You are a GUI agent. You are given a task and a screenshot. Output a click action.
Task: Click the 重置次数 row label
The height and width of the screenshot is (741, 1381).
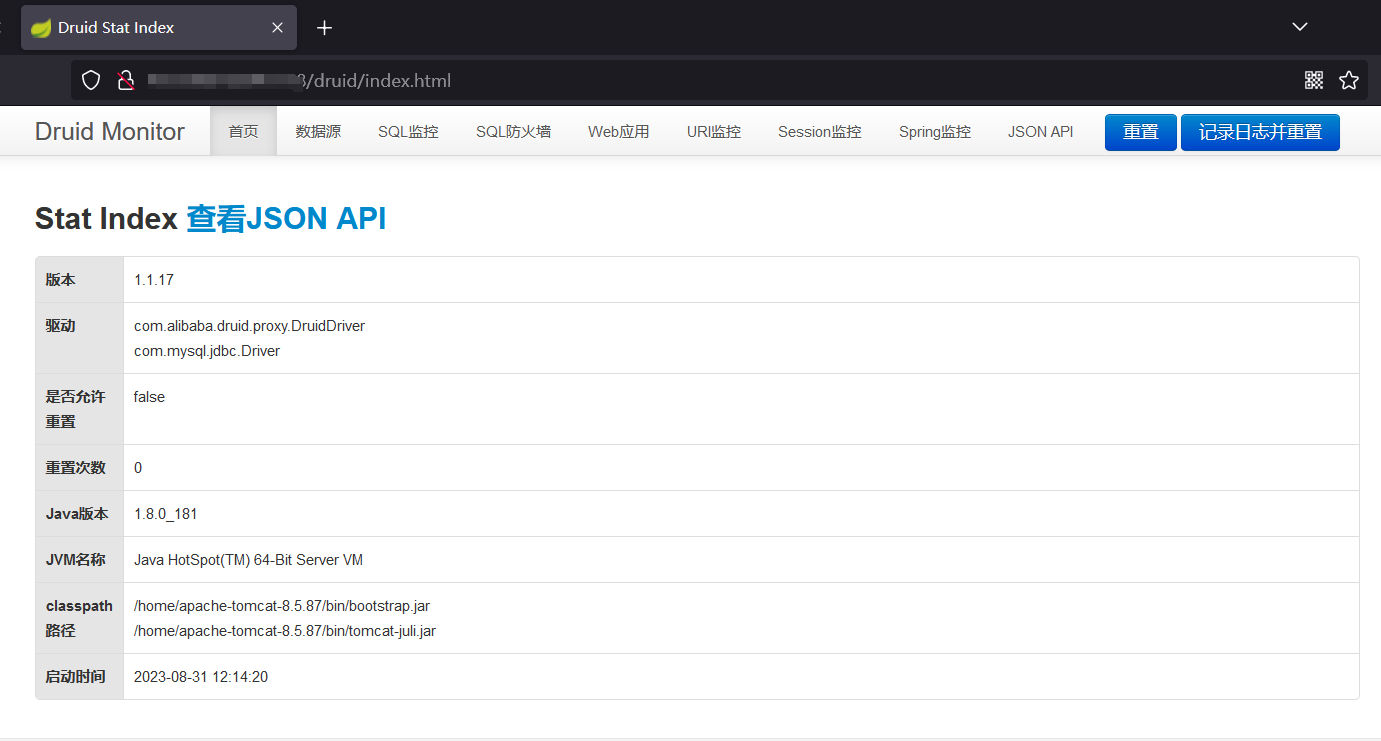pyautogui.click(x=75, y=468)
